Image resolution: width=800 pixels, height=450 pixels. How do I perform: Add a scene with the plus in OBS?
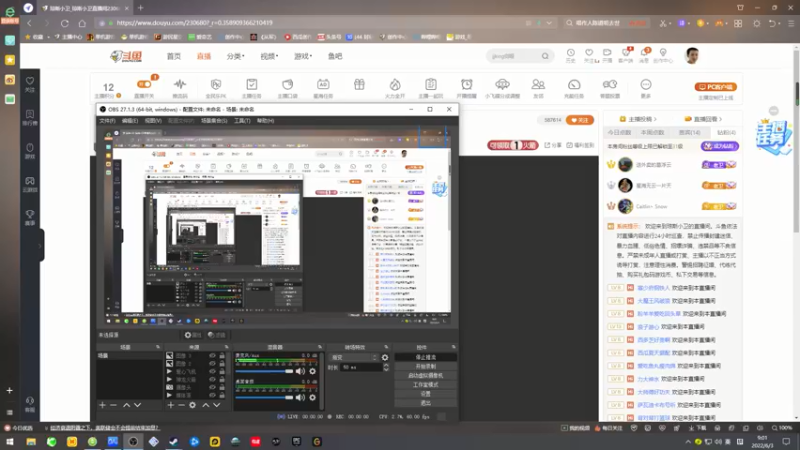(x=103, y=405)
